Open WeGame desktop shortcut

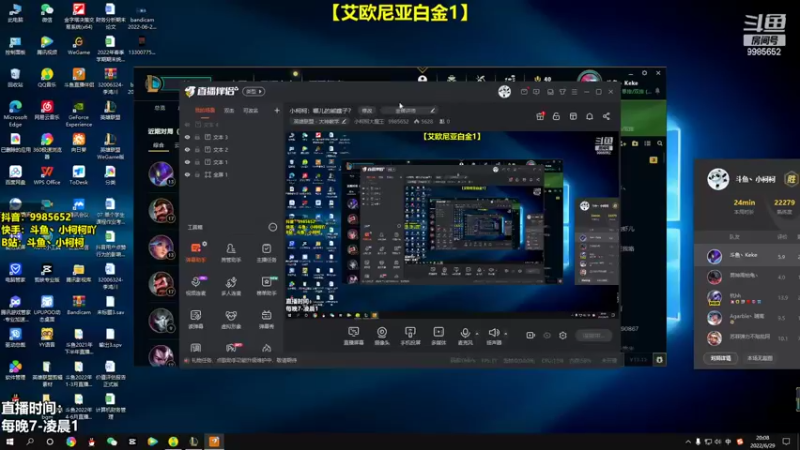click(x=78, y=45)
